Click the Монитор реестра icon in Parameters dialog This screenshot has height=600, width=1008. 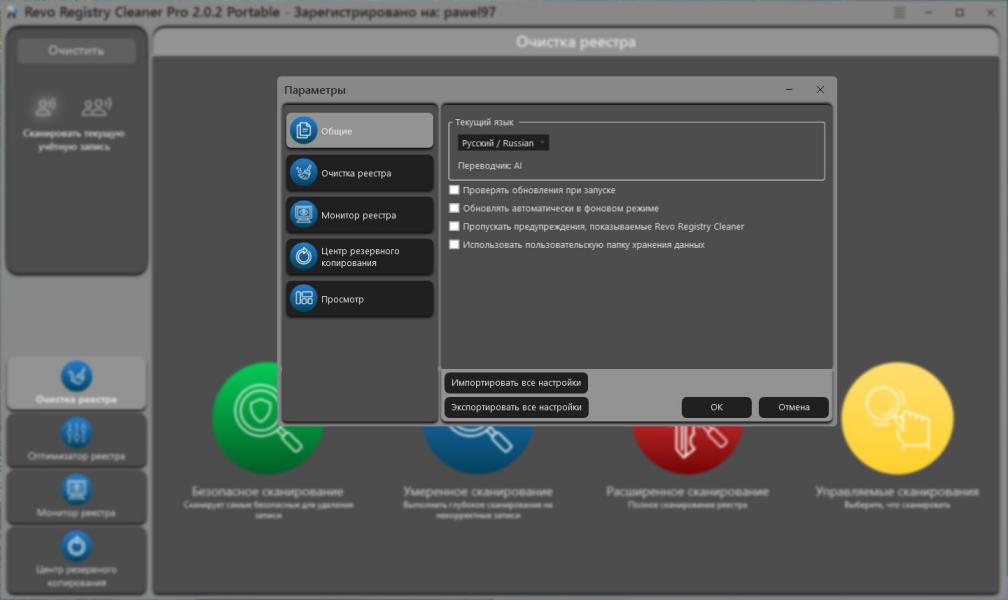(x=303, y=215)
